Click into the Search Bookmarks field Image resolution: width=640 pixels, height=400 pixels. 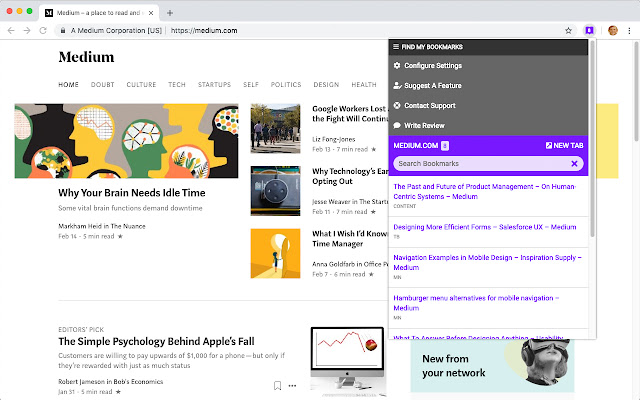pos(480,163)
